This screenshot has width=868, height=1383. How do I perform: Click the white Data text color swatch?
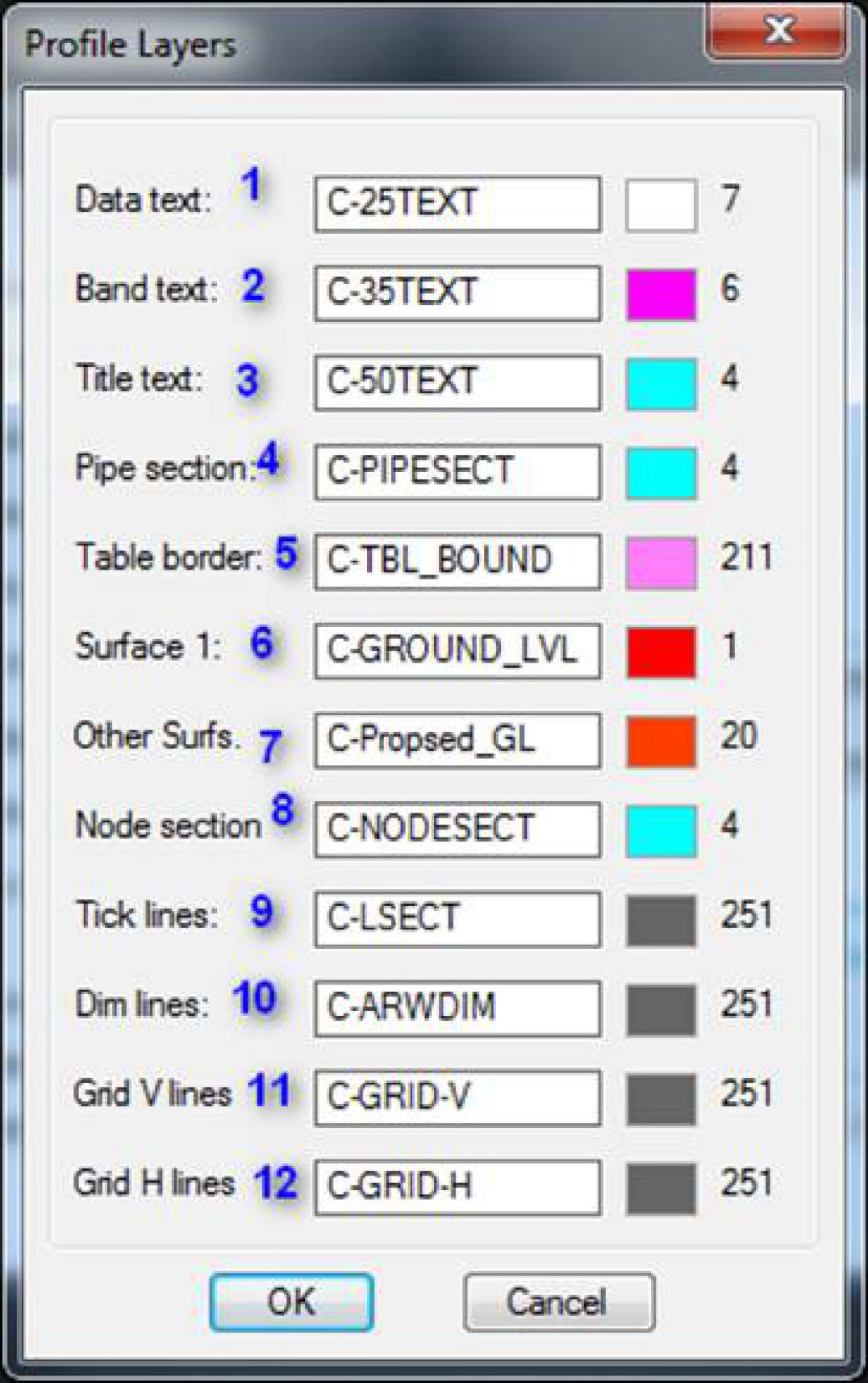tap(661, 205)
